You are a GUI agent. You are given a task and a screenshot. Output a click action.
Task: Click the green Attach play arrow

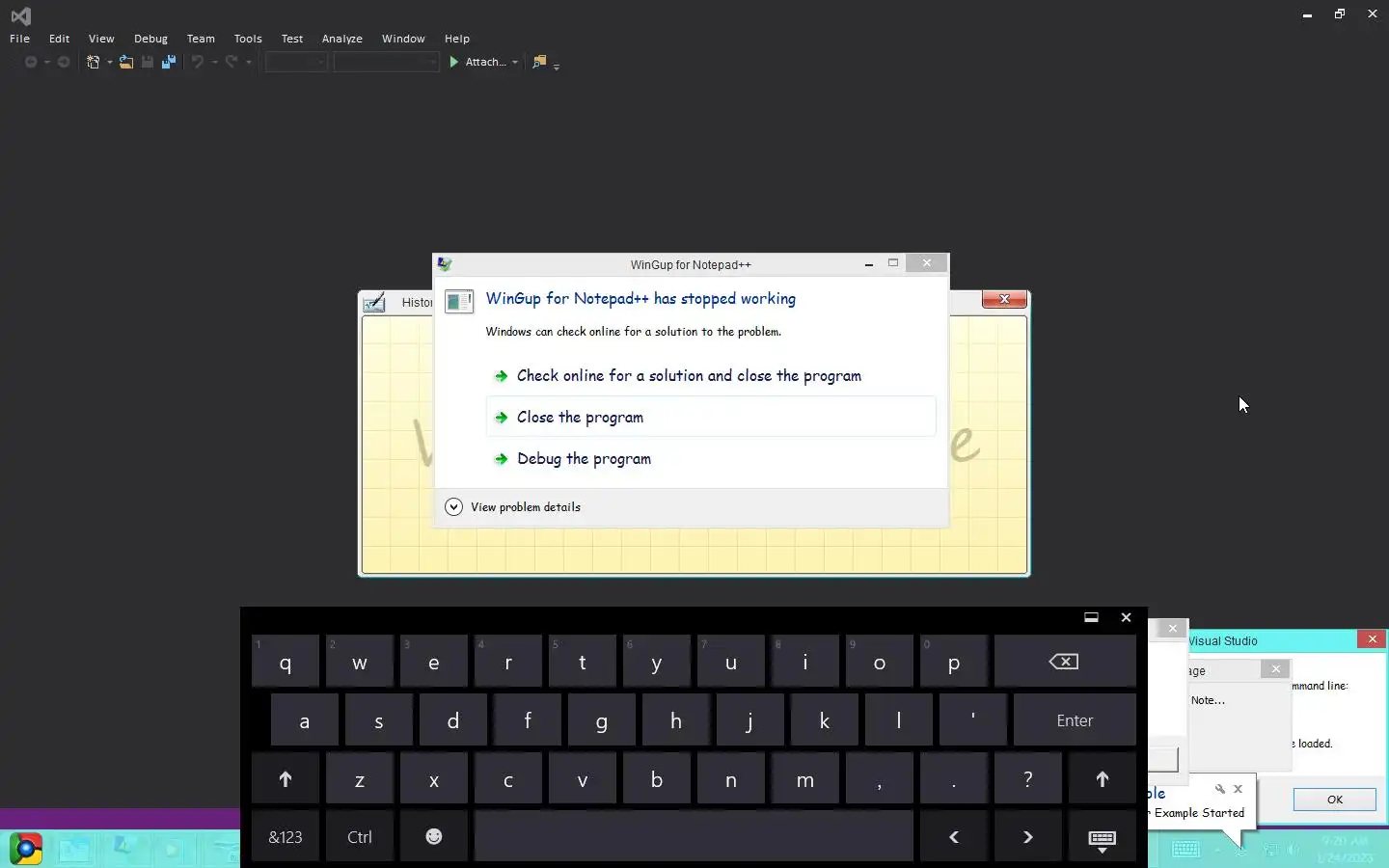tap(454, 62)
